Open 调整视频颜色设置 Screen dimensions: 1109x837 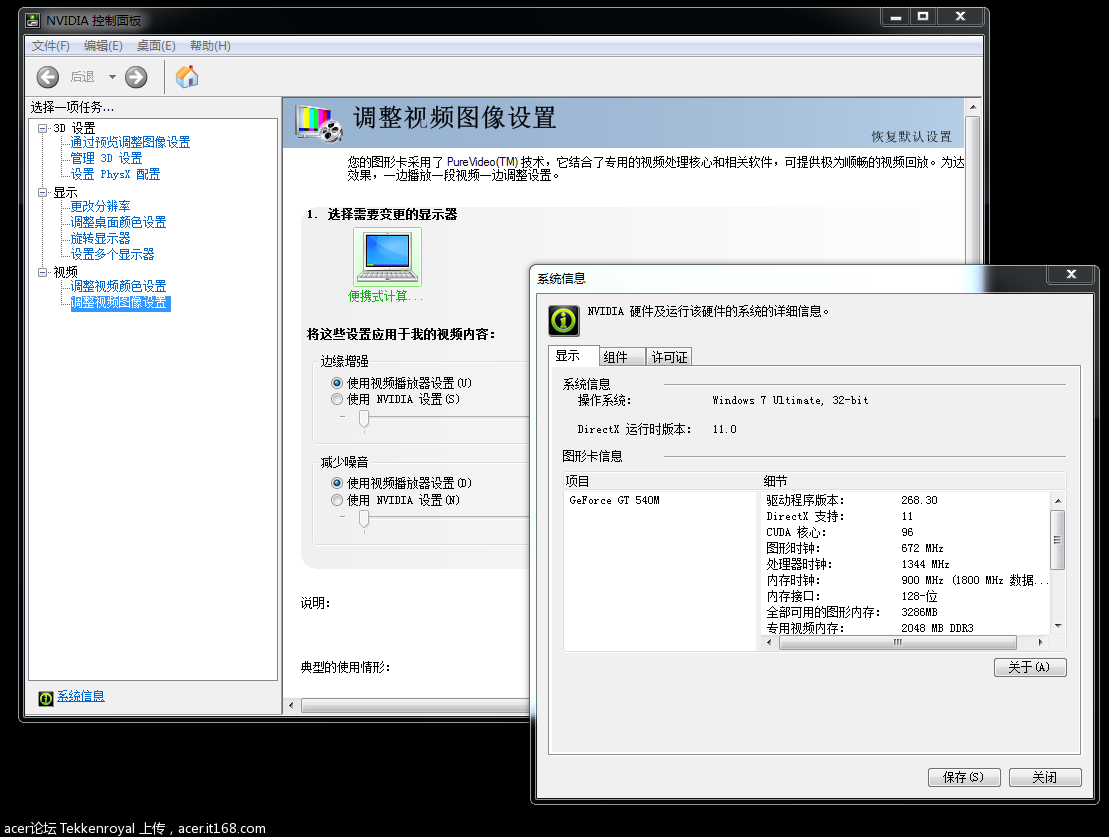tap(118, 286)
